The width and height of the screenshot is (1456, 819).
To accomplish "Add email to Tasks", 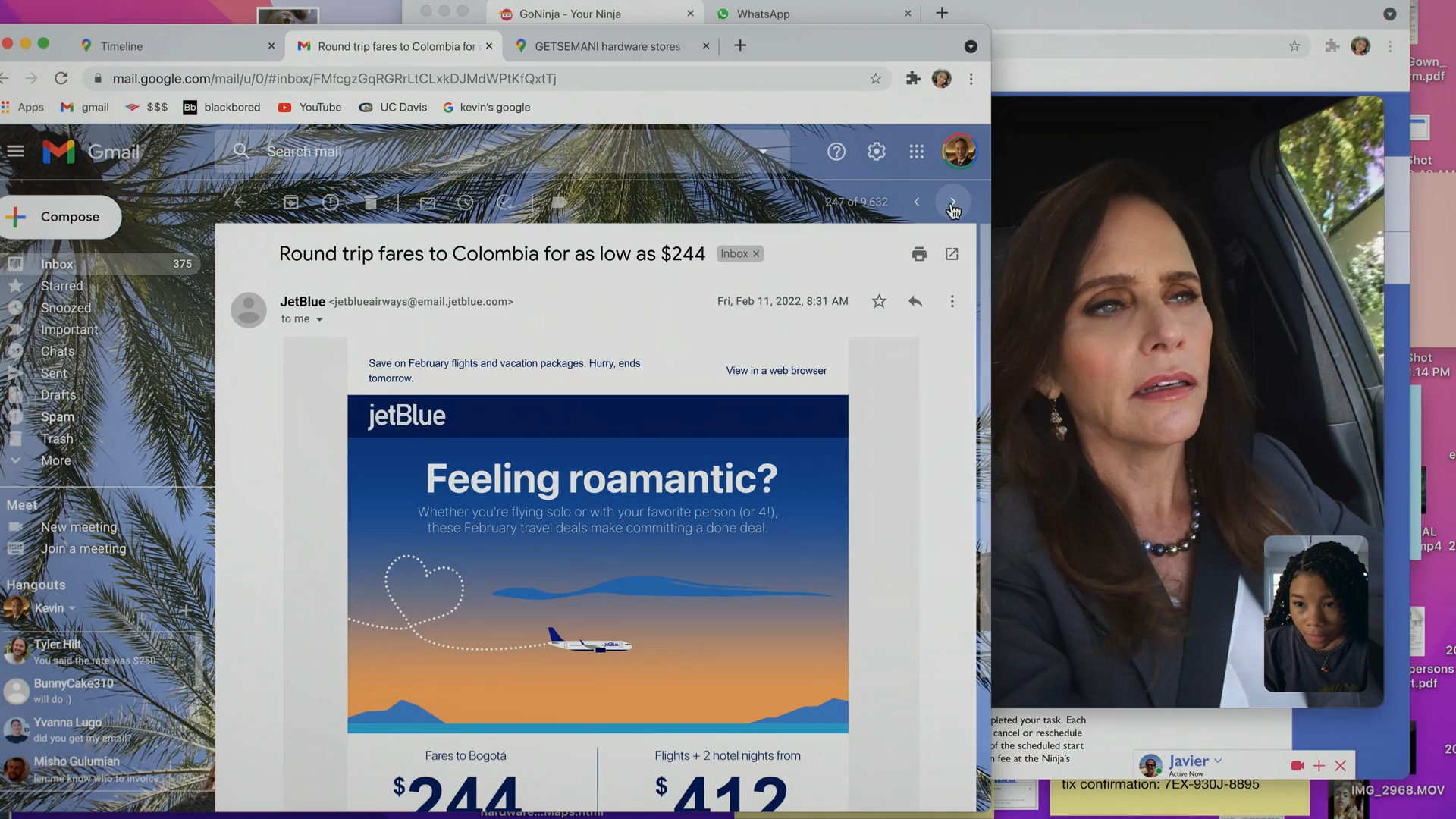I will click(x=504, y=202).
